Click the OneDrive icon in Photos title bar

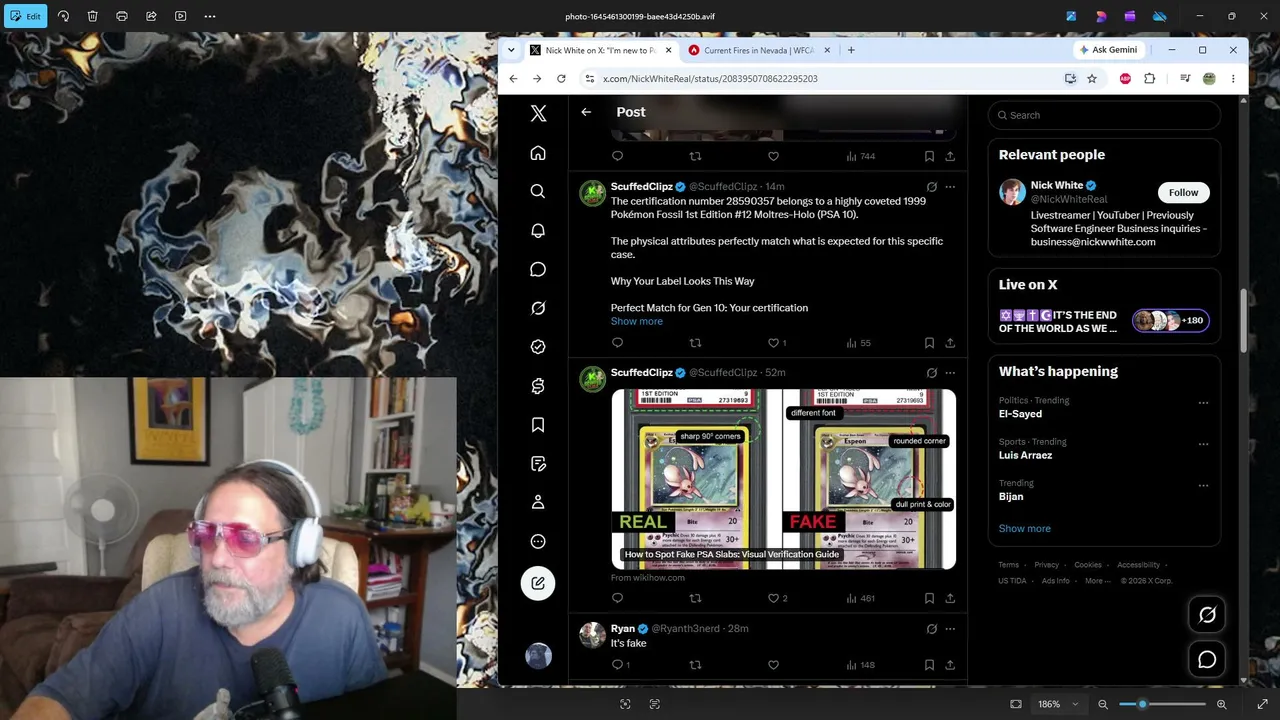1160,16
